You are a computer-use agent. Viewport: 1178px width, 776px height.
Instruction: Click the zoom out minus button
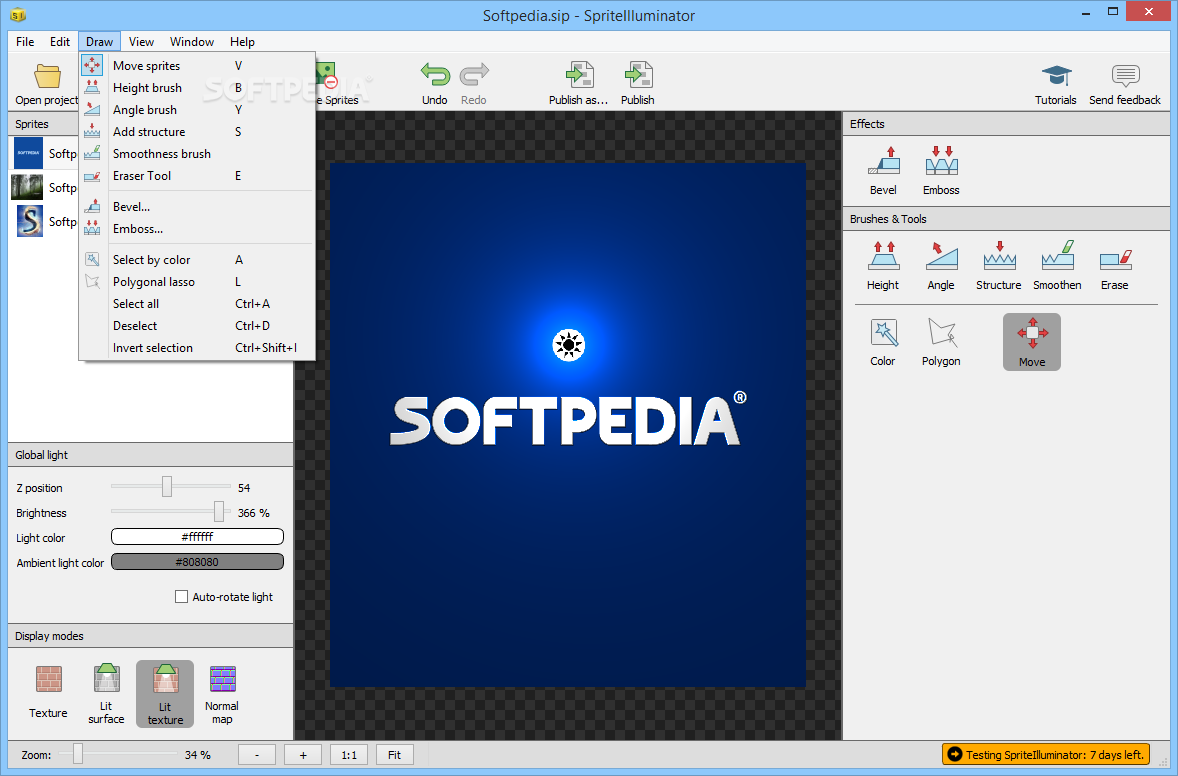point(257,755)
